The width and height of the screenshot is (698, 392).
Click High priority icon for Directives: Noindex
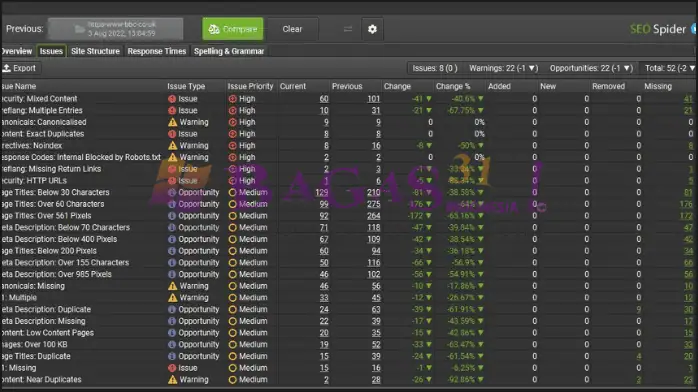pyautogui.click(x=232, y=145)
